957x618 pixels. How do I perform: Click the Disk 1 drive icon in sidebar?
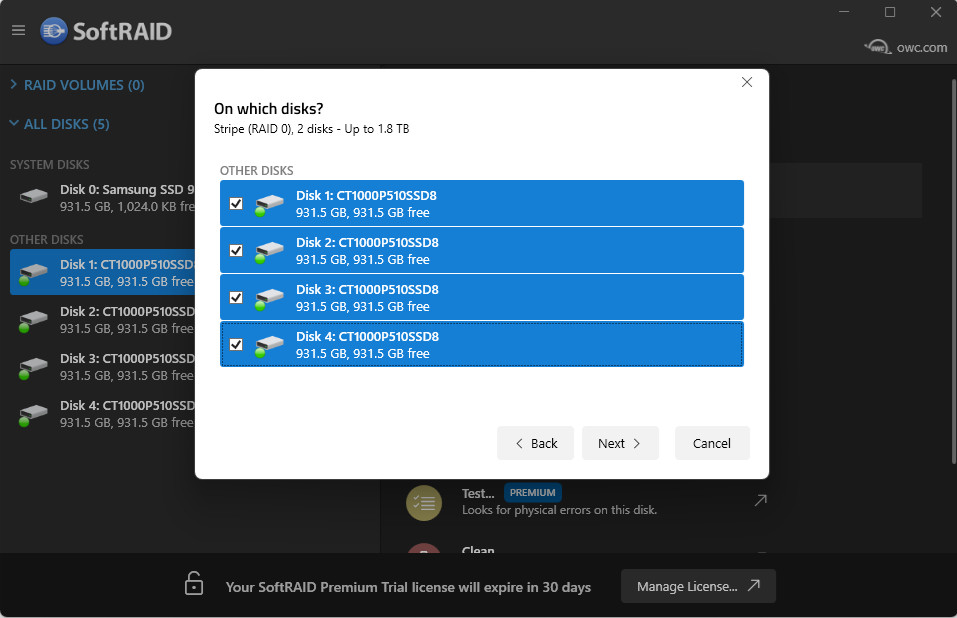[33, 273]
